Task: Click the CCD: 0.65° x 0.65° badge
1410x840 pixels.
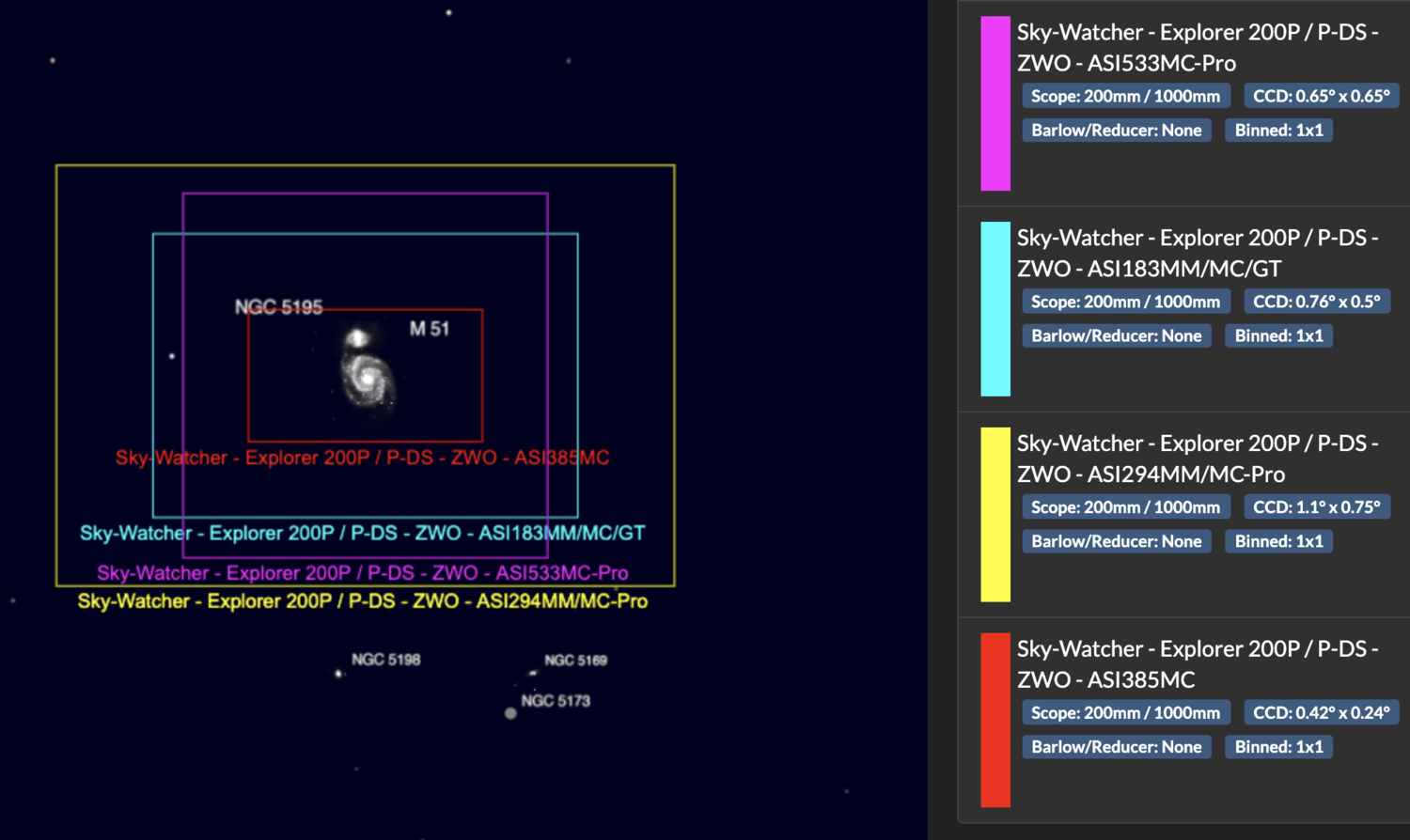Action: (1322, 96)
